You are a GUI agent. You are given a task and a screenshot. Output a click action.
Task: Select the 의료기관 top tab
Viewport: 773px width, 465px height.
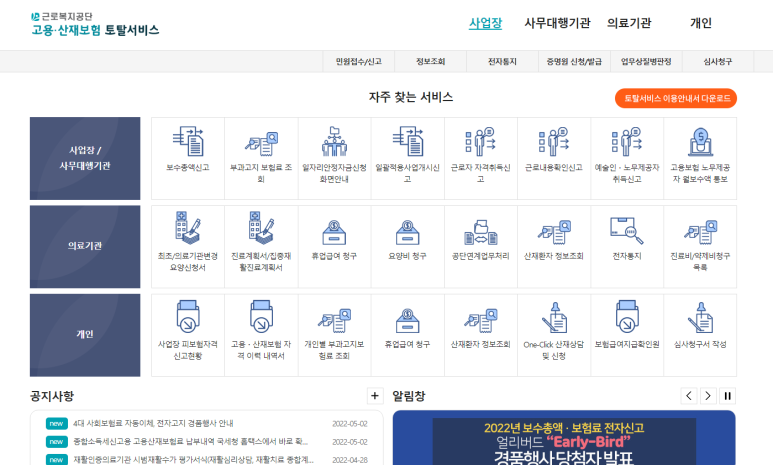click(629, 23)
